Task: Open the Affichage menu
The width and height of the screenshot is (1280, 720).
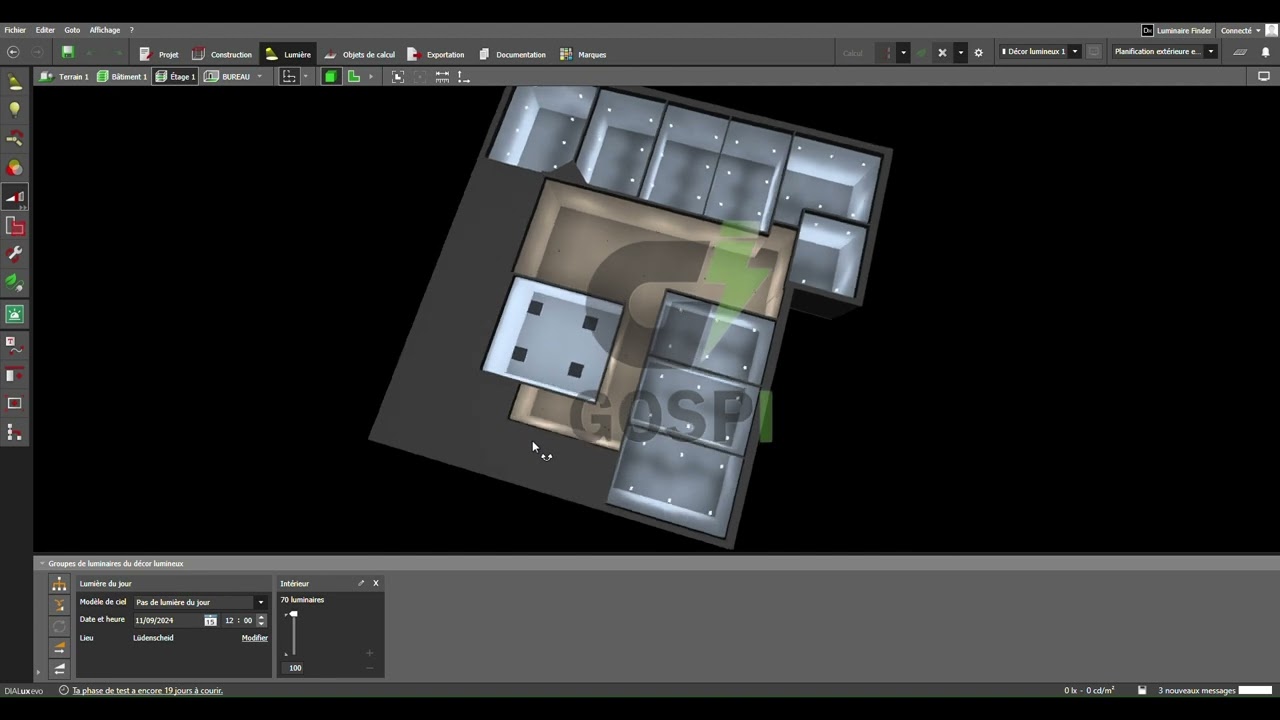Action: 105,30
